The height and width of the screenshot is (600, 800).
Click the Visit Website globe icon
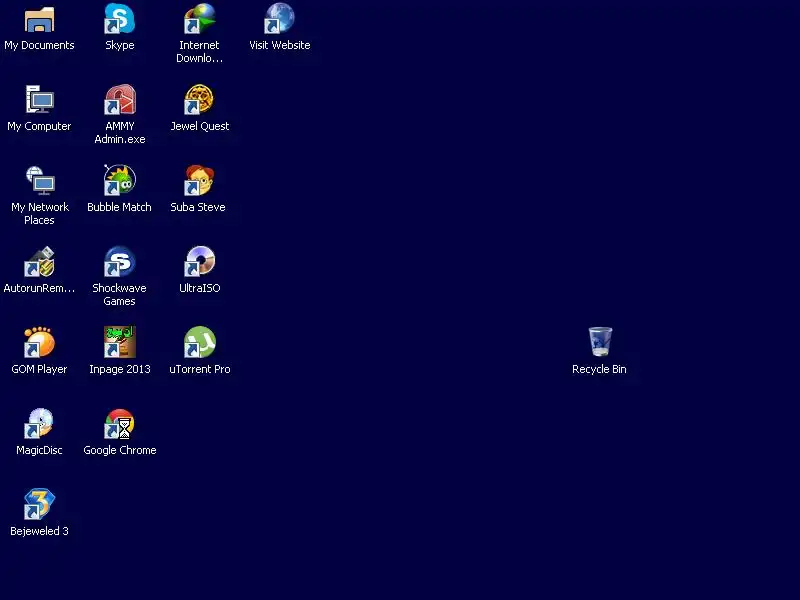click(279, 19)
